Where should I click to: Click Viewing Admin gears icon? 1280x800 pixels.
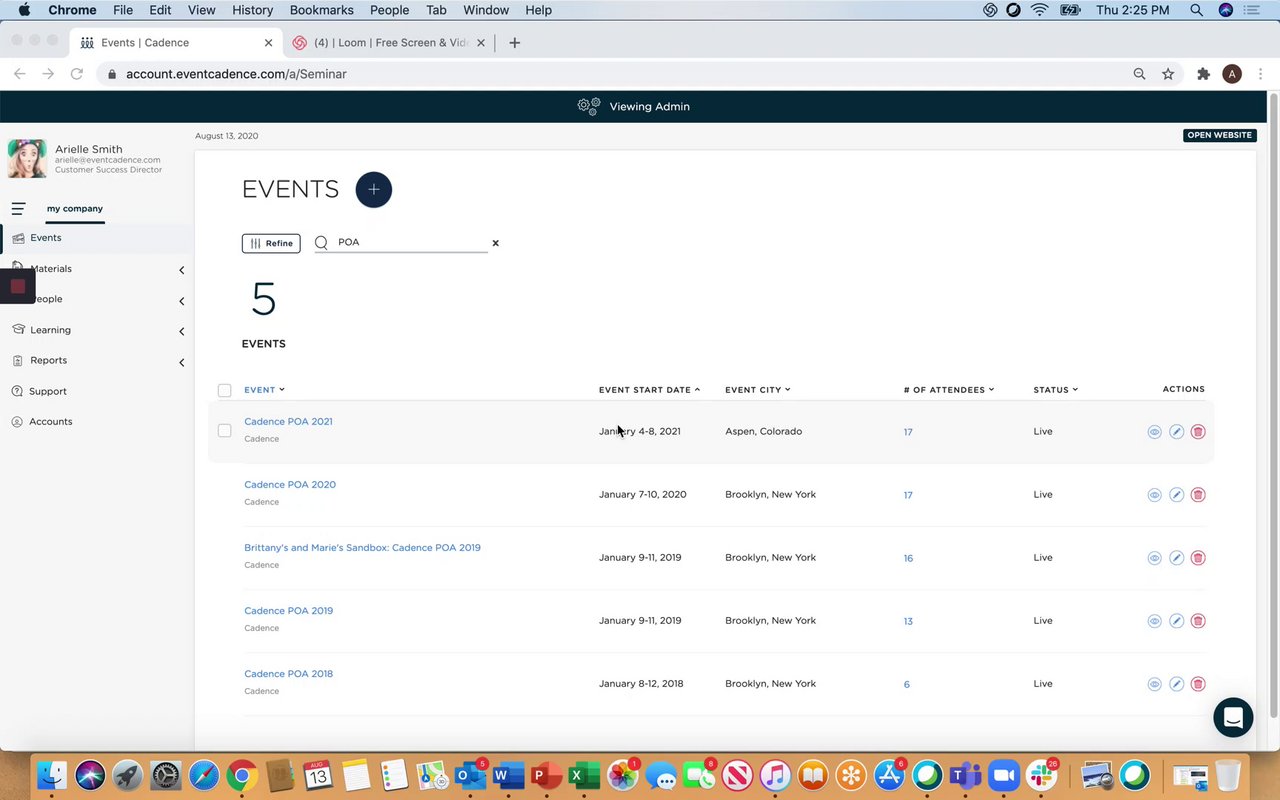click(x=589, y=106)
